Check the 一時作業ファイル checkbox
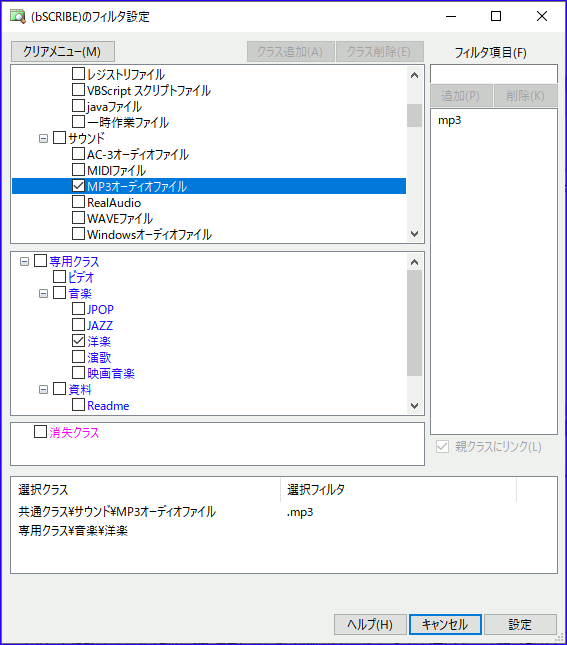The image size is (567, 645). 78,122
